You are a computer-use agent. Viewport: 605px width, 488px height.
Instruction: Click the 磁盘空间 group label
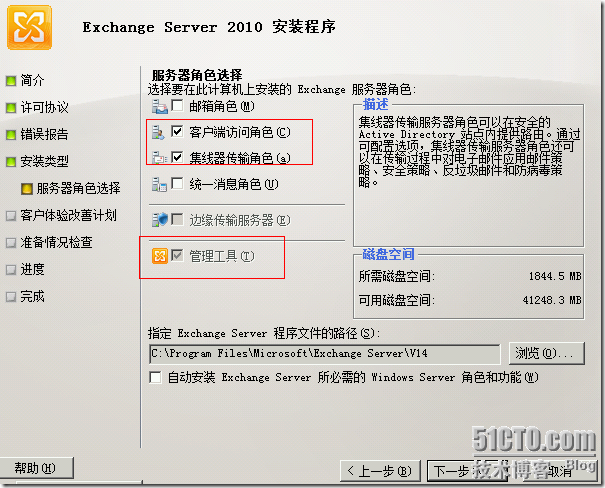388,254
